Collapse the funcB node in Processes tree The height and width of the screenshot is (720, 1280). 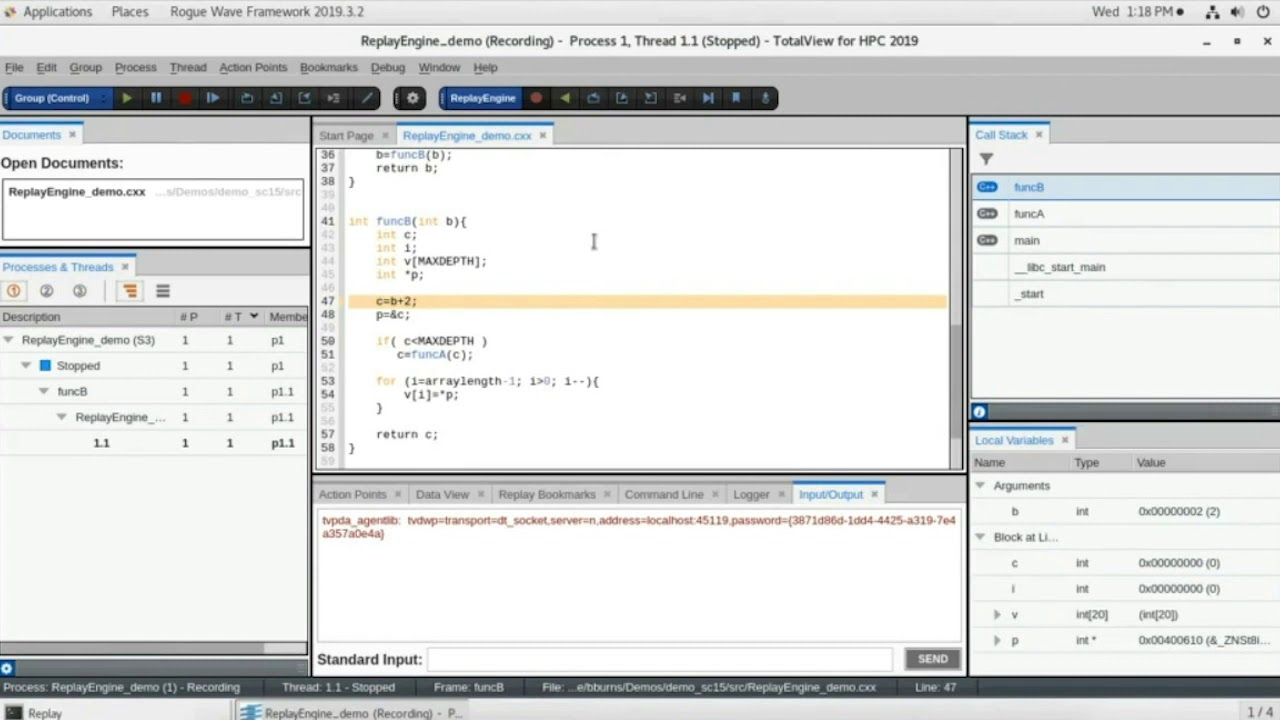click(44, 392)
